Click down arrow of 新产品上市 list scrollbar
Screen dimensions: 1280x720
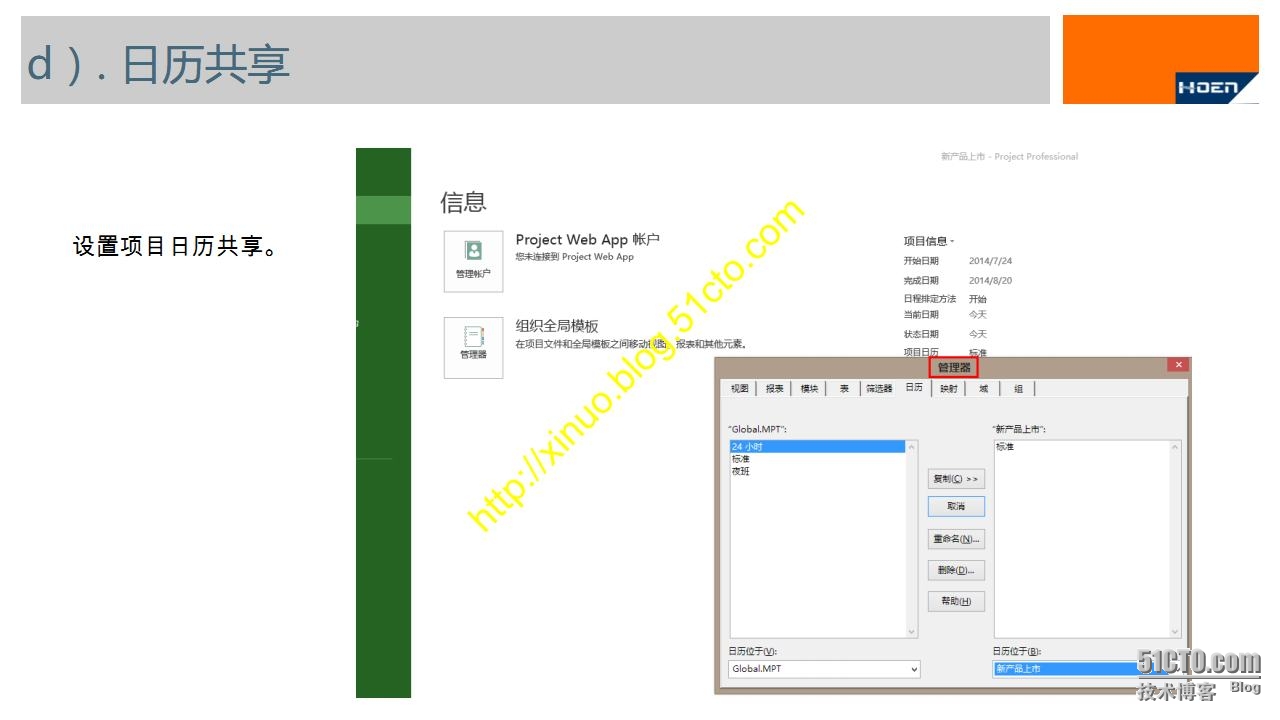pos(1176,632)
